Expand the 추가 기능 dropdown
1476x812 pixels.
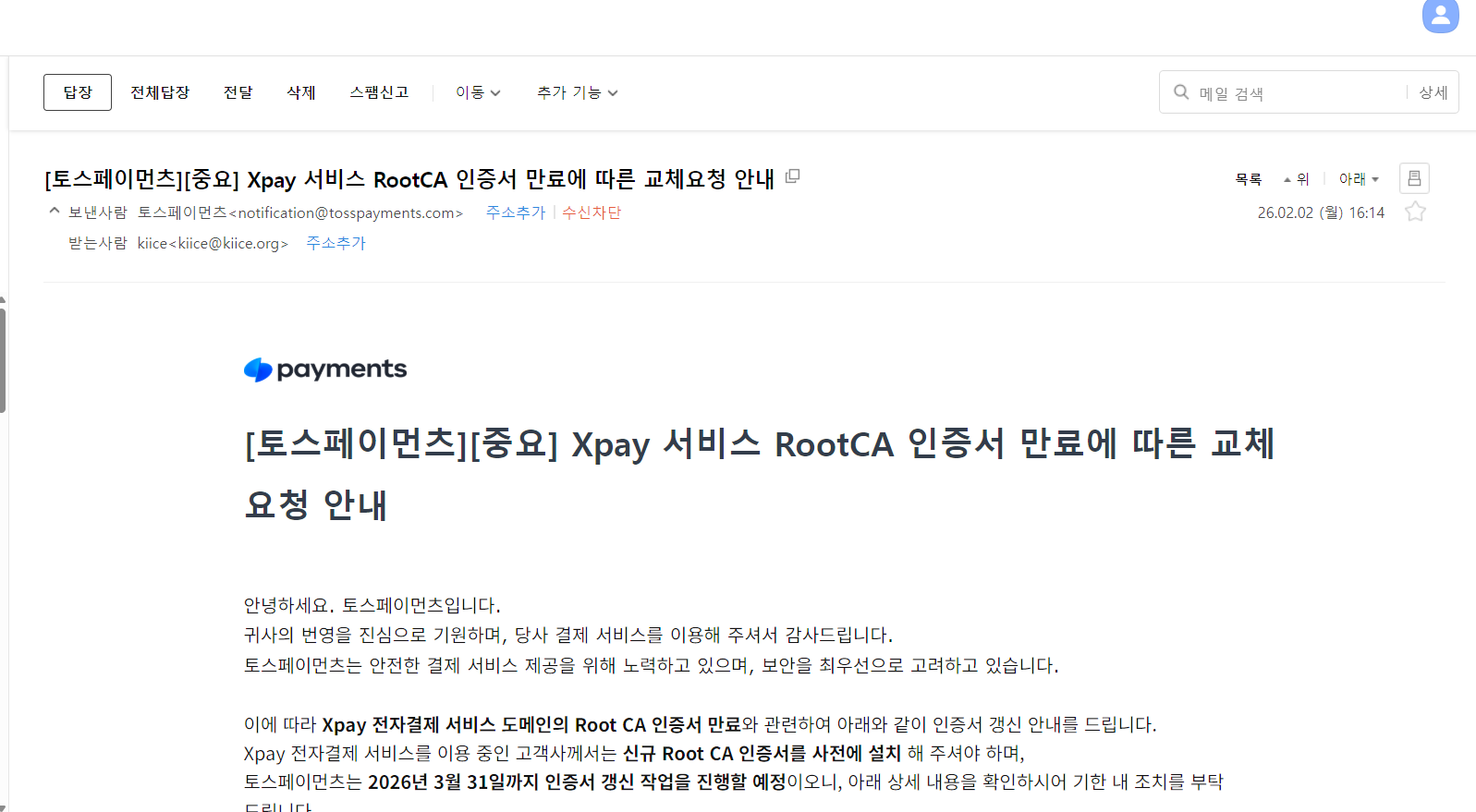point(577,92)
